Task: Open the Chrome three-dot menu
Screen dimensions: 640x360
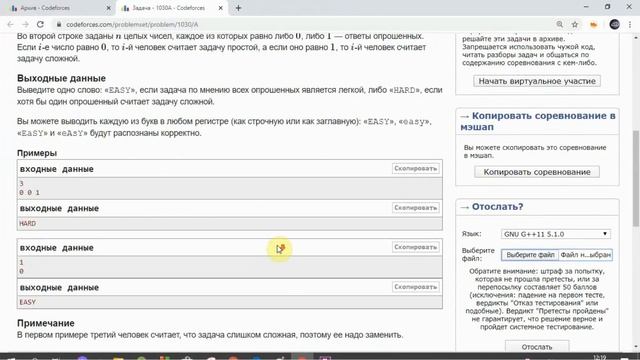Action: click(630, 24)
